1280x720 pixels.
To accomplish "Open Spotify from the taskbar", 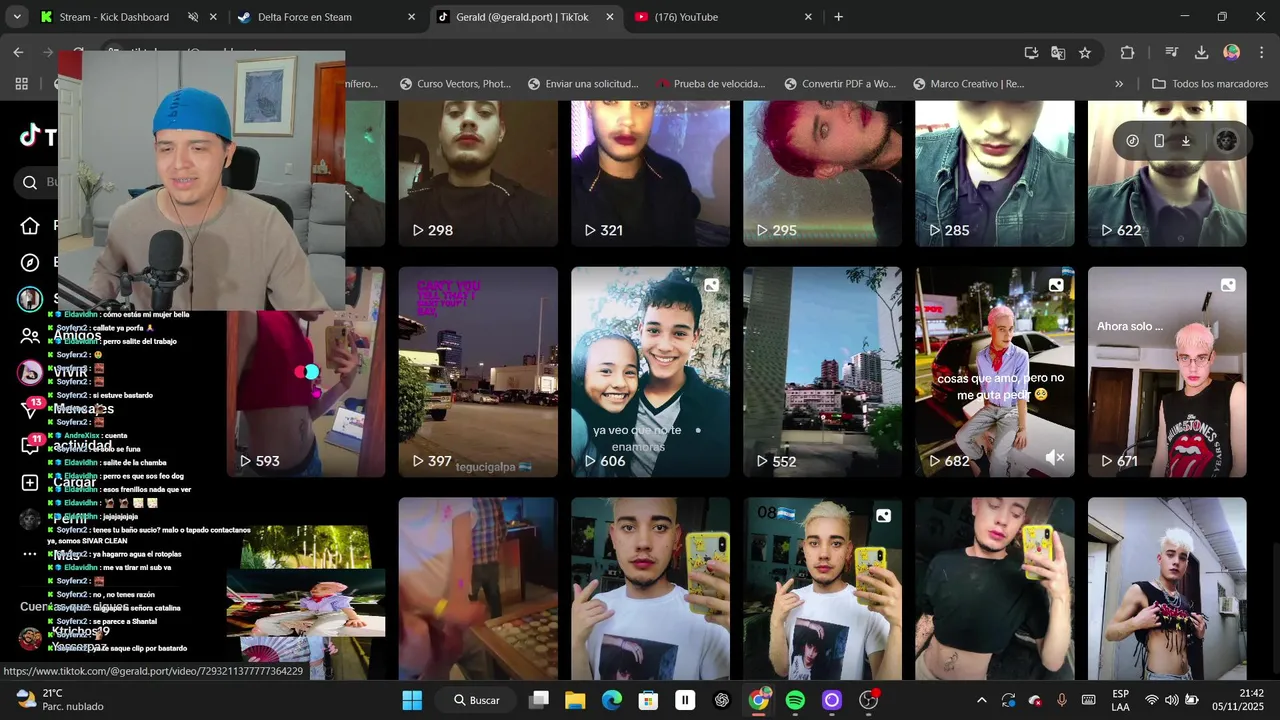I will pyautogui.click(x=795, y=700).
